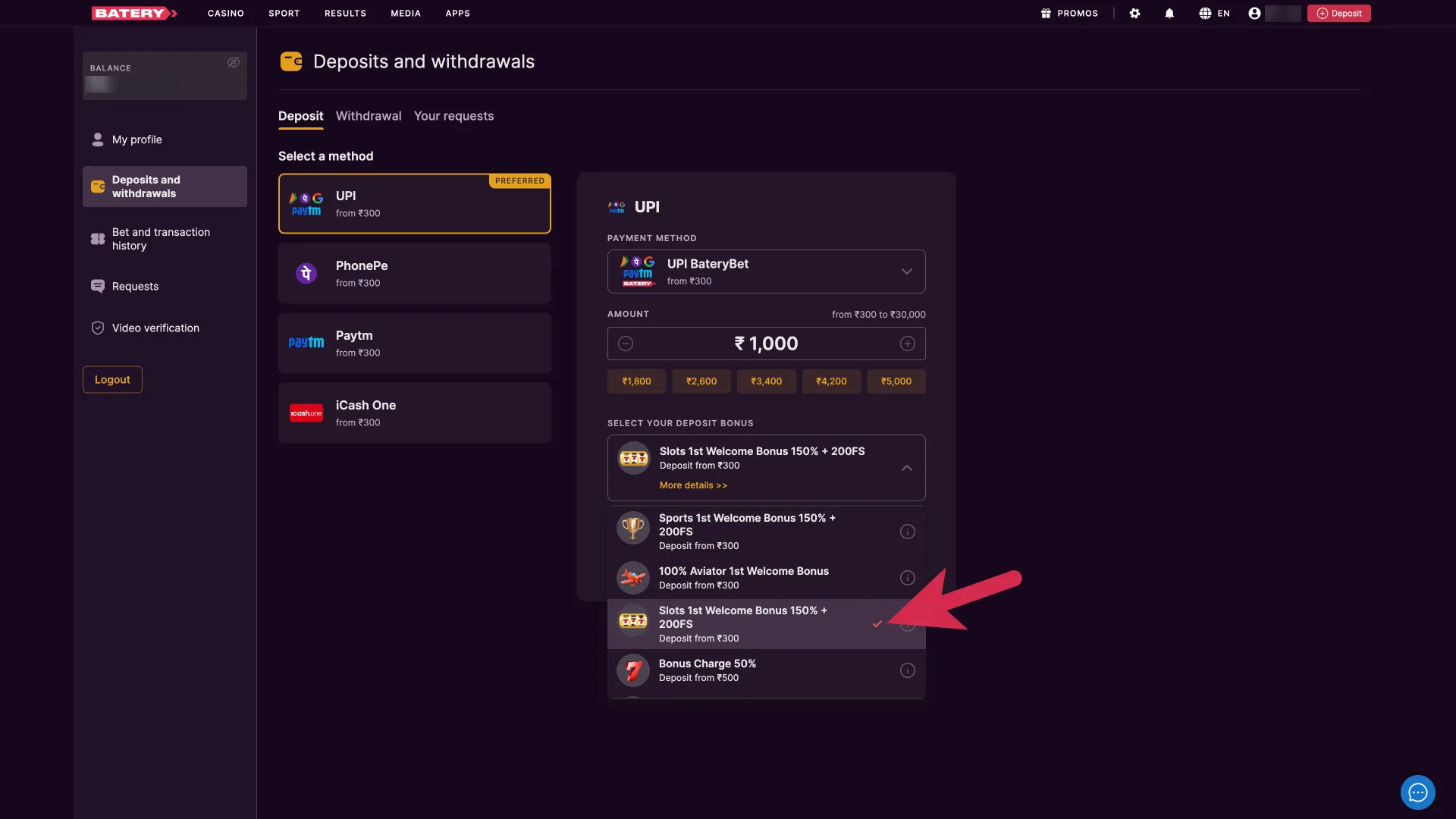
Task: Open the Sport menu
Action: 284,14
